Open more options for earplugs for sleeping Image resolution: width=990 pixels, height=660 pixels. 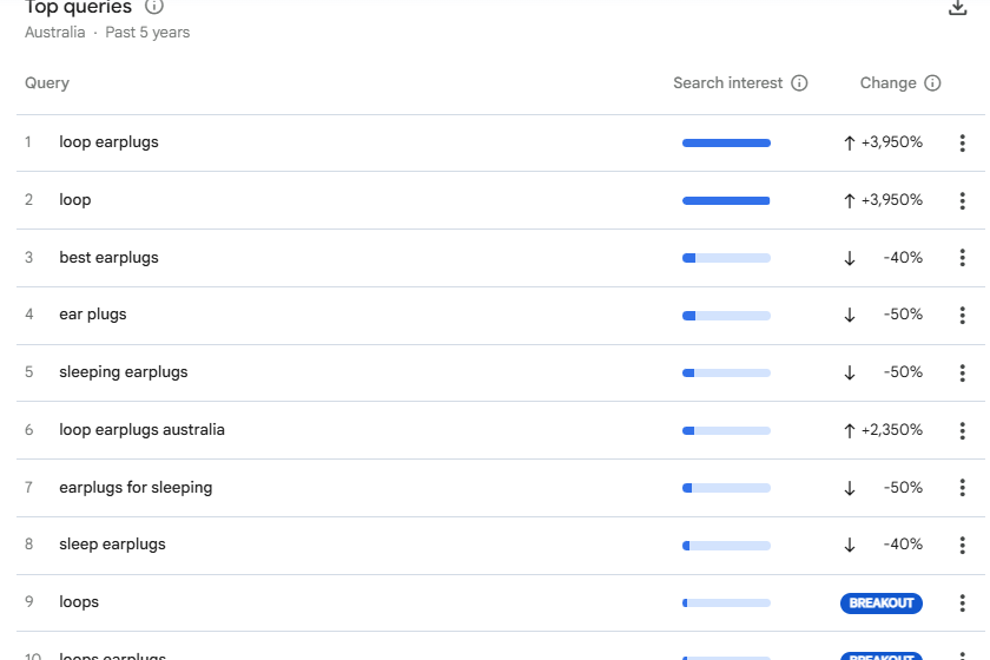962,488
